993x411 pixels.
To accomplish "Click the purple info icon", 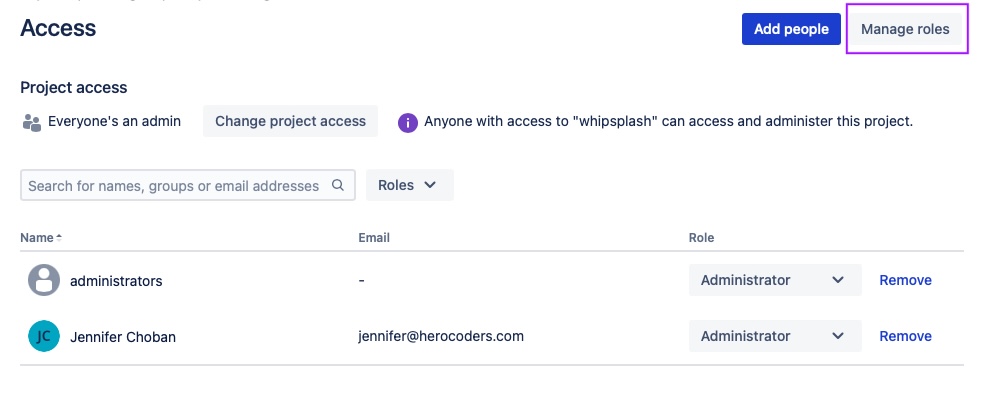I will (x=408, y=122).
